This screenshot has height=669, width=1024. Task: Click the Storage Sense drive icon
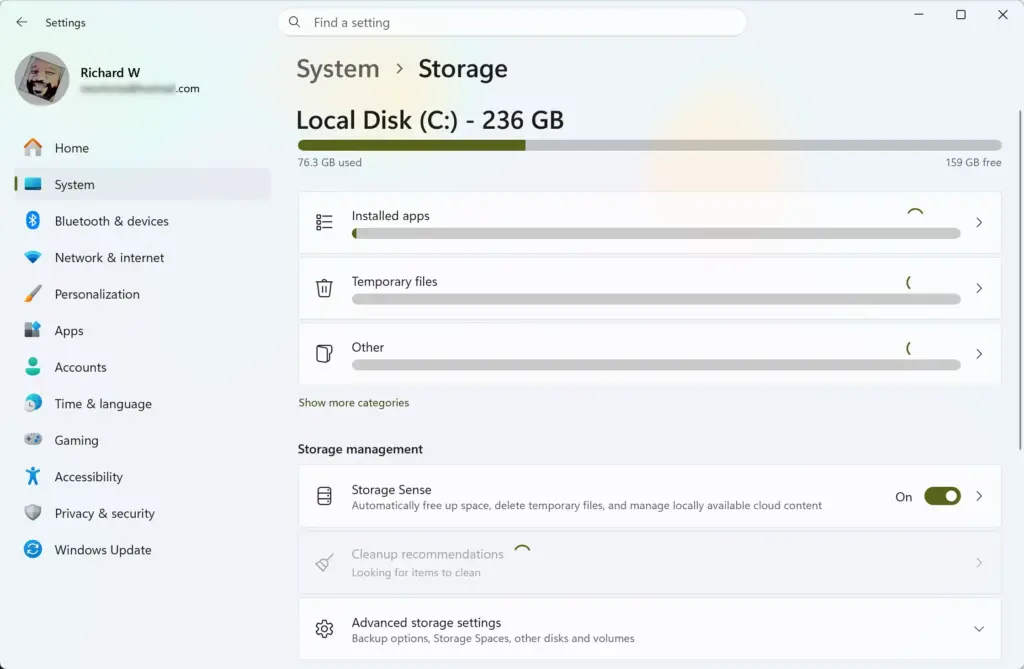point(324,497)
